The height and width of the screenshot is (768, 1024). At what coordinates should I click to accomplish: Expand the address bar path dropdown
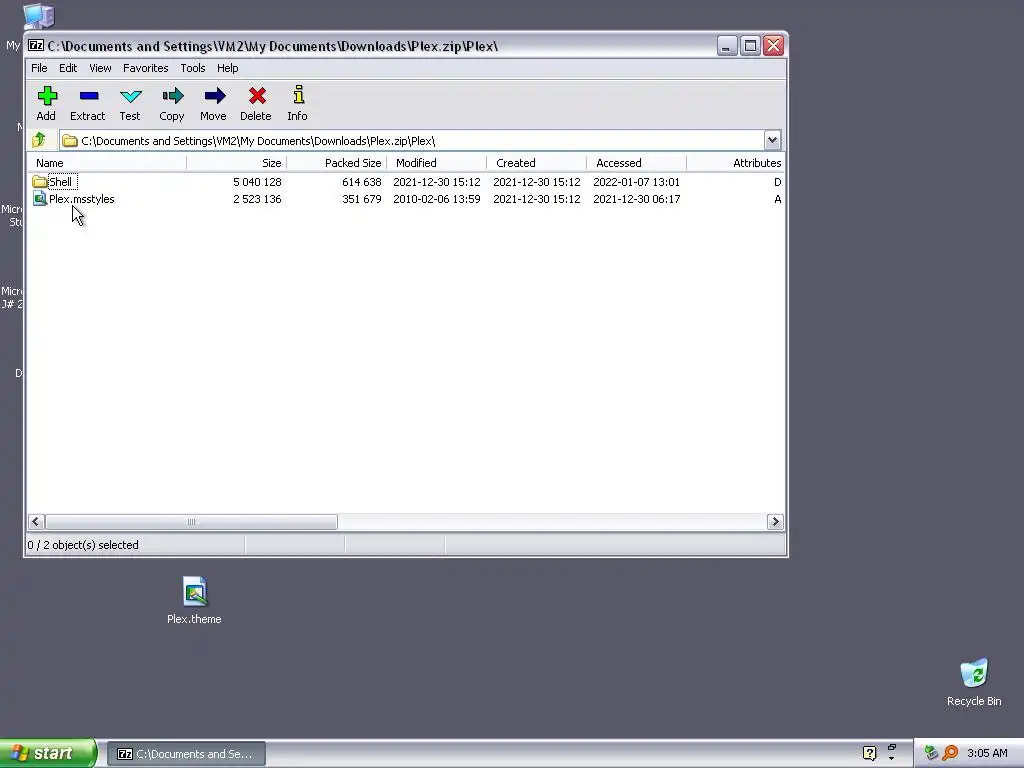pos(772,140)
